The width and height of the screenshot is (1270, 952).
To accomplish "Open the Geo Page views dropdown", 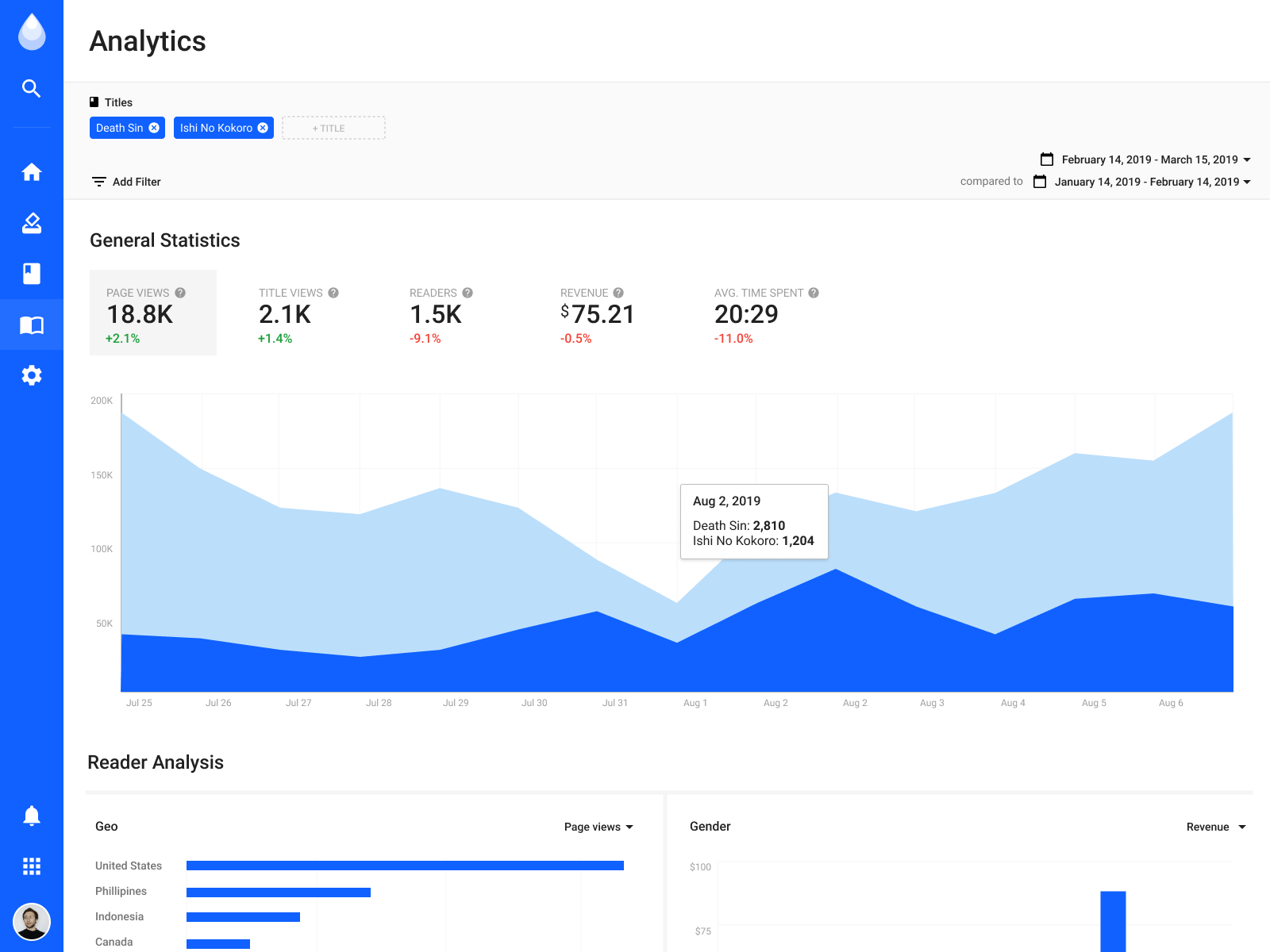I will (598, 827).
